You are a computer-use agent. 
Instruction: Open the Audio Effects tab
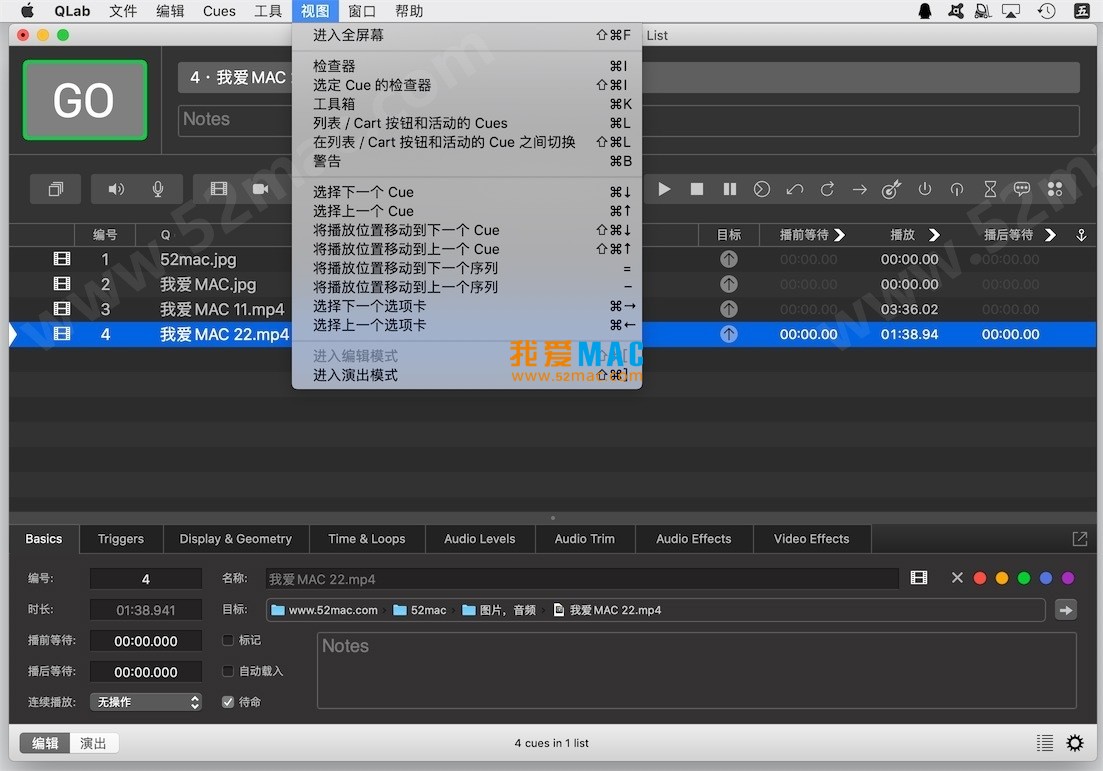click(x=694, y=539)
